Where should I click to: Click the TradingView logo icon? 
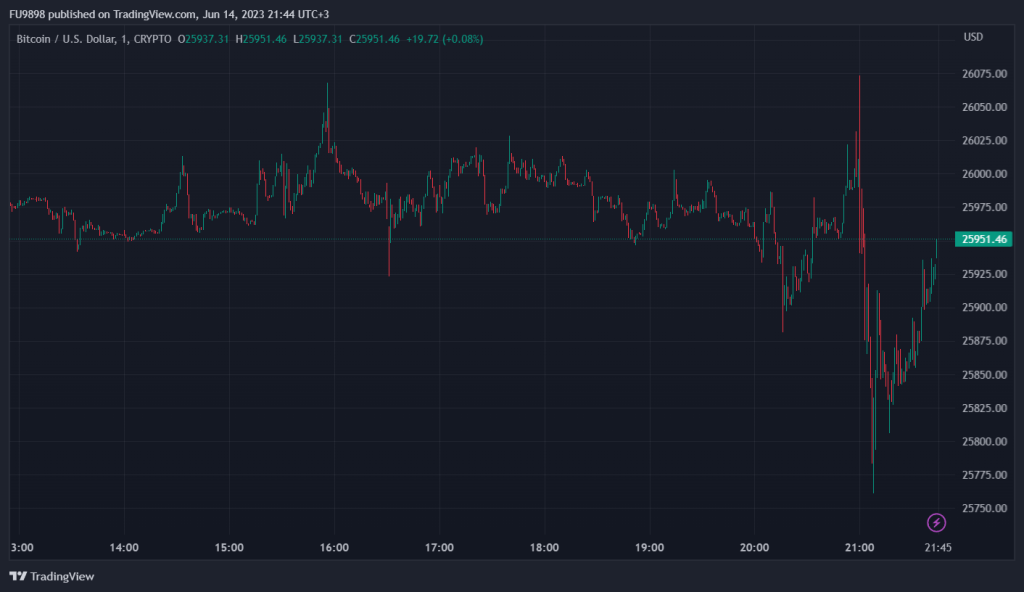(17, 576)
